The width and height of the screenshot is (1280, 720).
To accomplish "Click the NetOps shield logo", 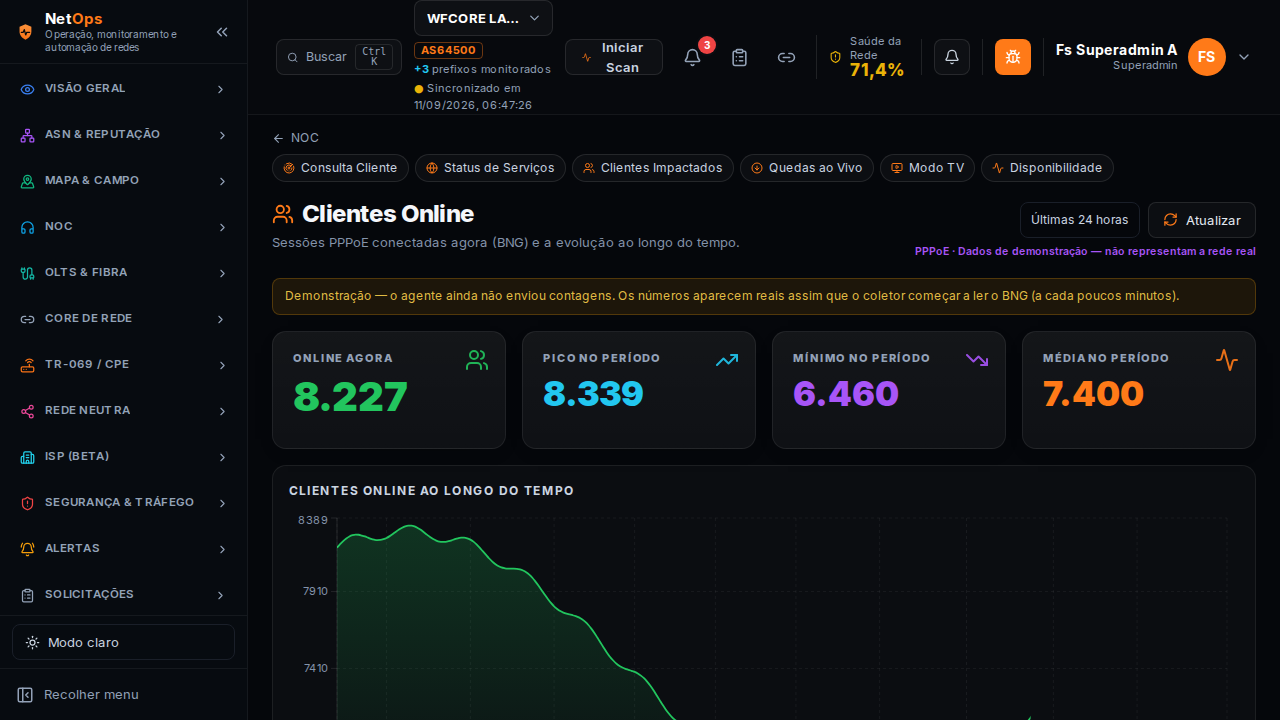I will pyautogui.click(x=26, y=32).
